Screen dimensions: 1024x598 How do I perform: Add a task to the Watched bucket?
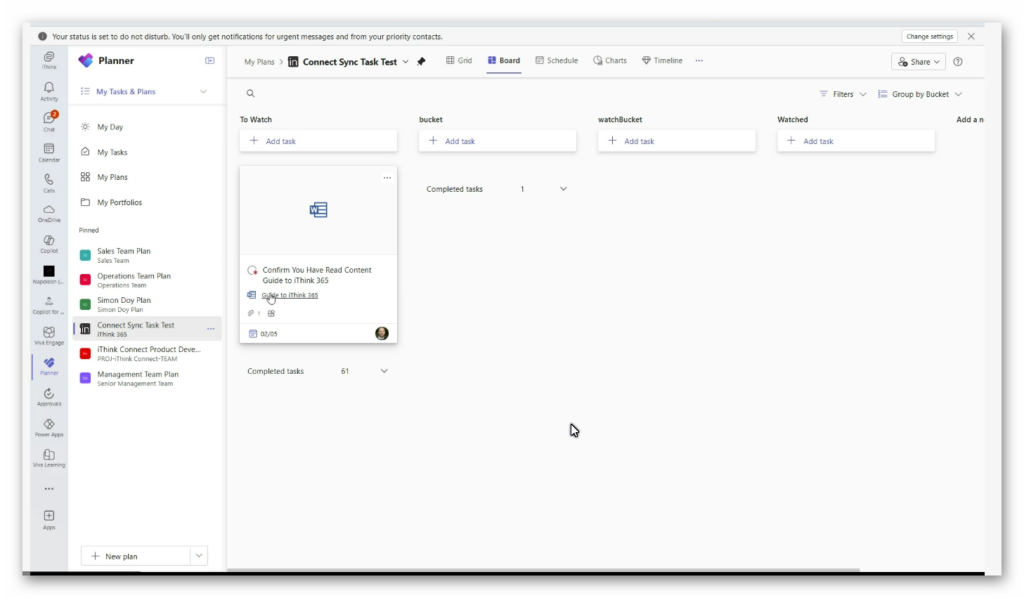point(856,141)
